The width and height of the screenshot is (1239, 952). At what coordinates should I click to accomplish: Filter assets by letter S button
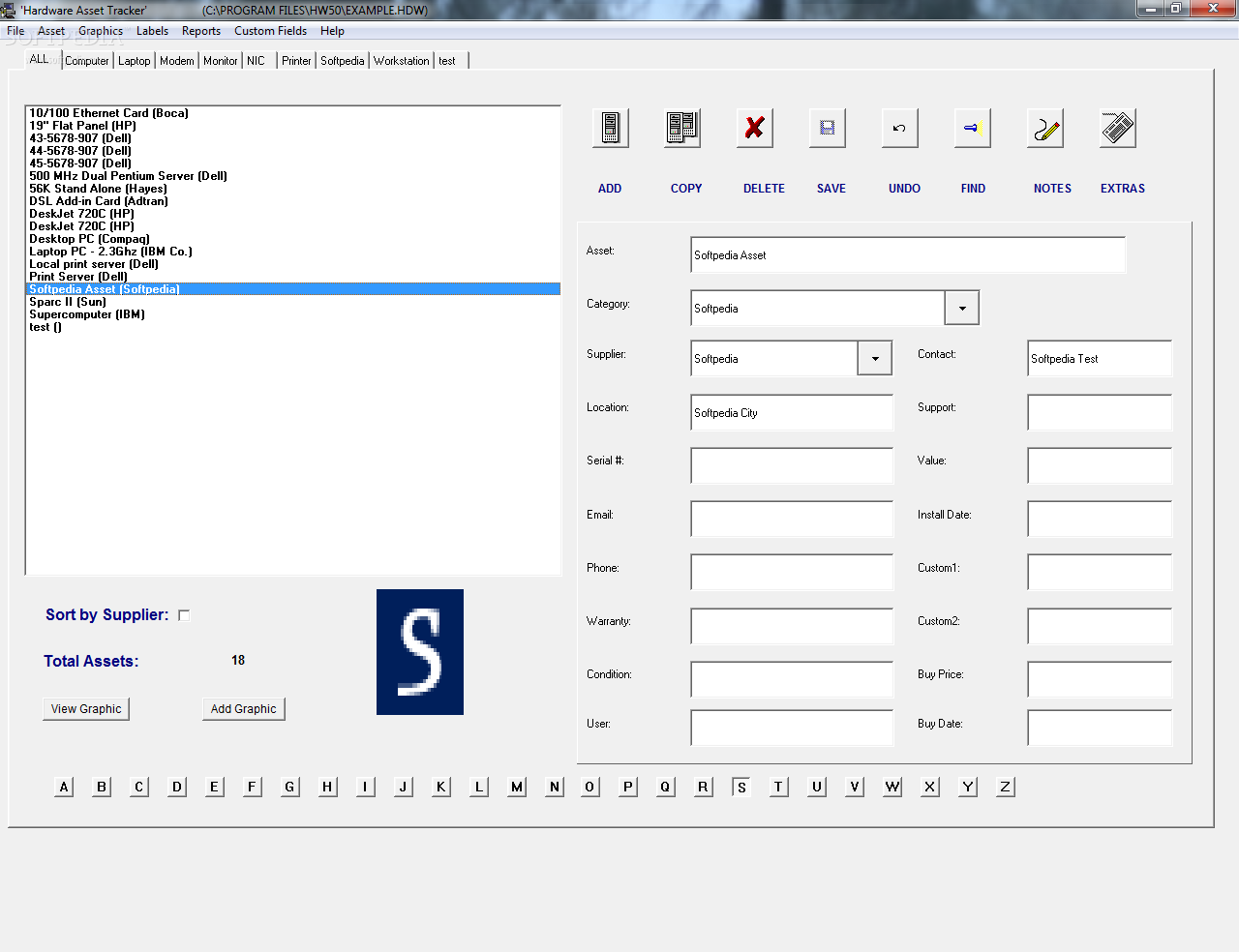coord(741,787)
